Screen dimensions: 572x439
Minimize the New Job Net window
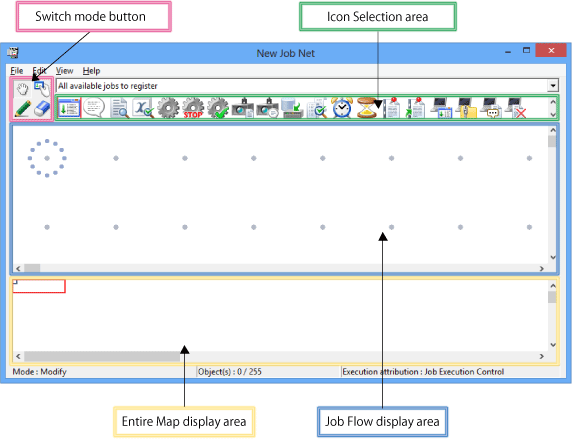tap(508, 52)
